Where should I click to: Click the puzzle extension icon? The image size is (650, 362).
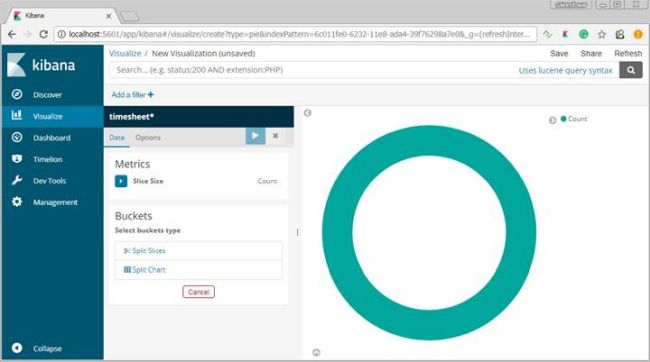point(620,34)
